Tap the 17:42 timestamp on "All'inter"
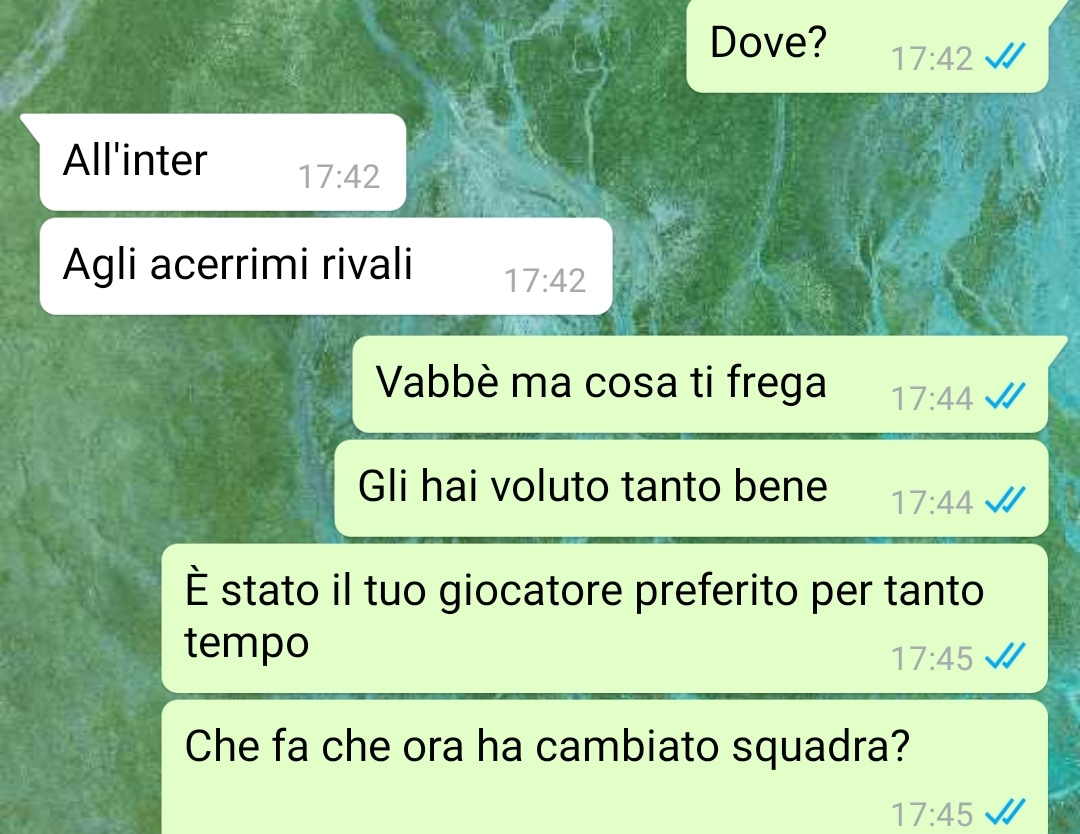This screenshot has width=1080, height=834. tap(339, 177)
